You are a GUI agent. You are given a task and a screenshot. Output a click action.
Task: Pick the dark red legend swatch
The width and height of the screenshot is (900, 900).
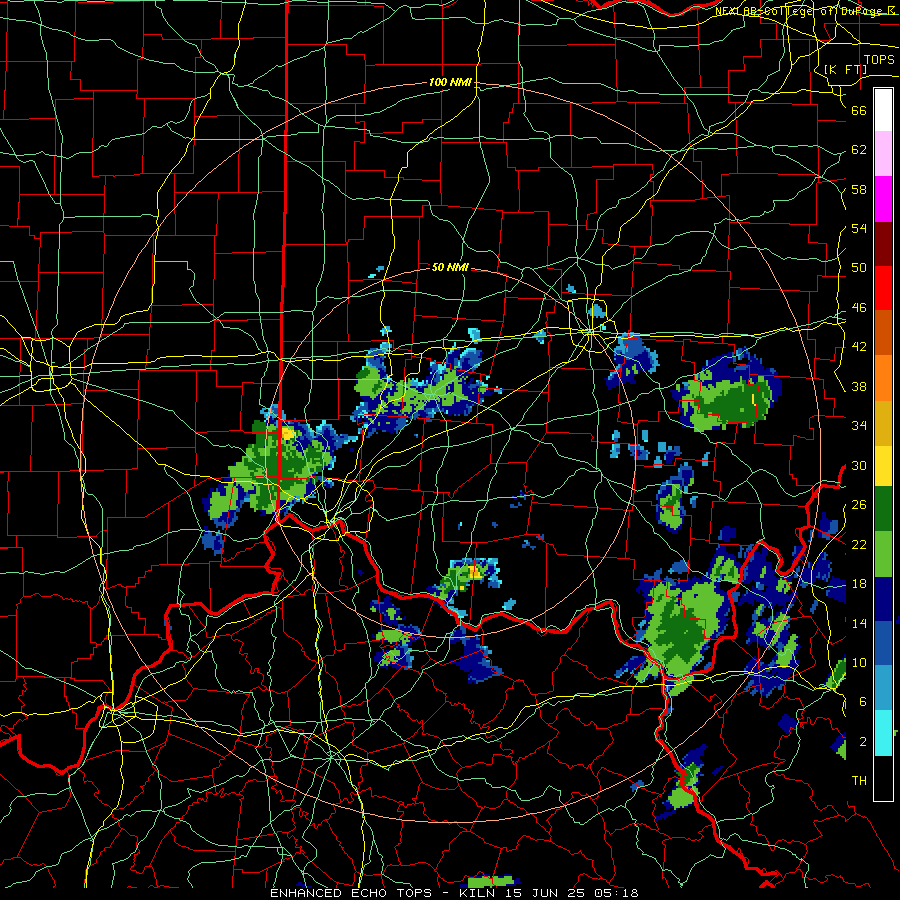(x=883, y=244)
